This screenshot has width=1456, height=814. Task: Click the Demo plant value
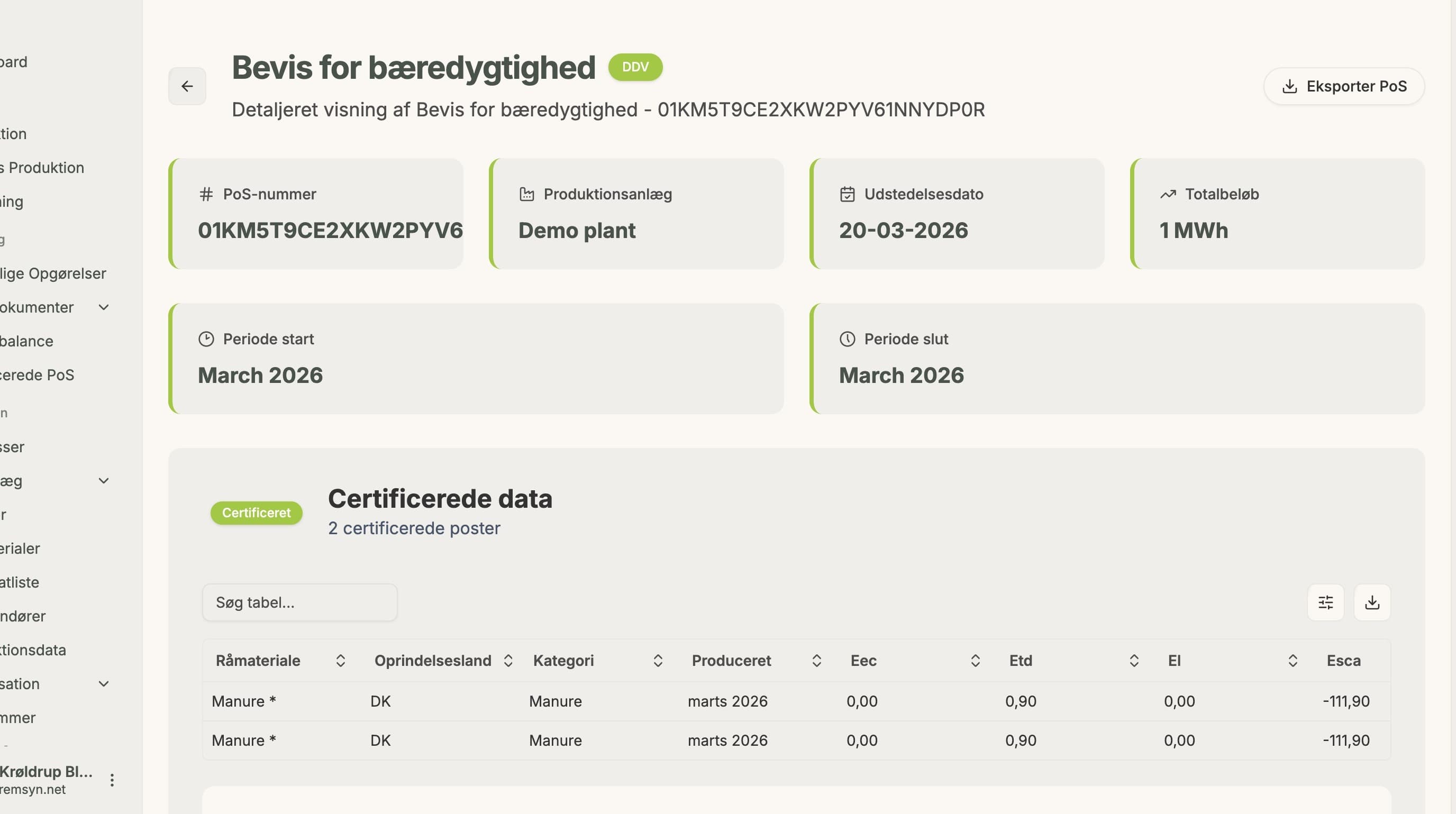pyautogui.click(x=577, y=231)
